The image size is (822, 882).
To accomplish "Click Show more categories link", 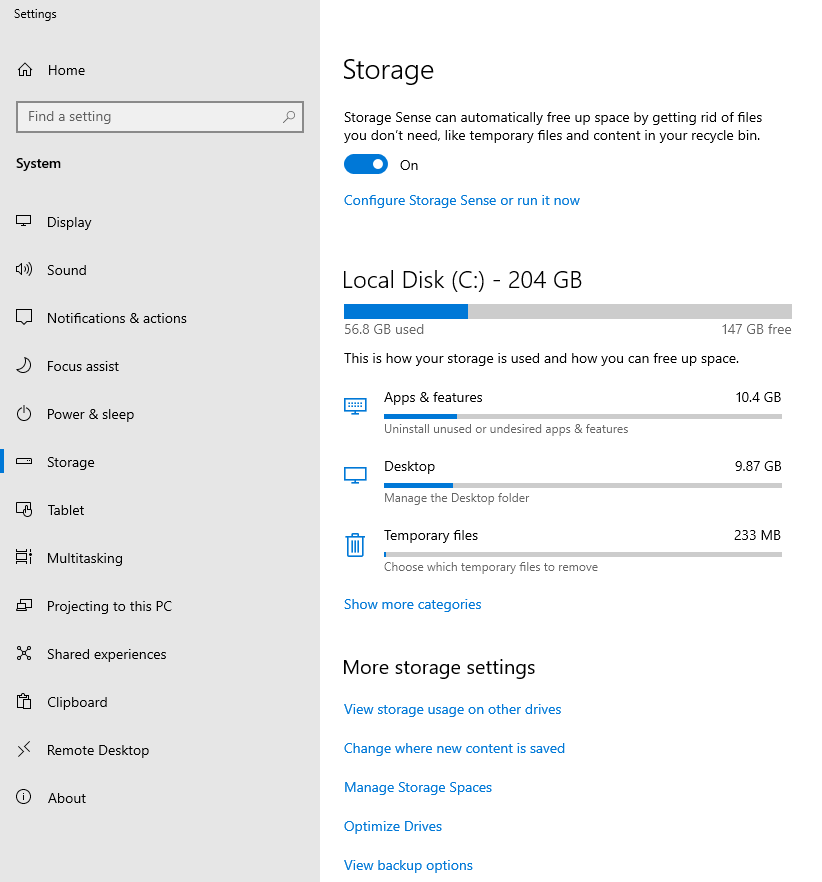I will tap(412, 604).
